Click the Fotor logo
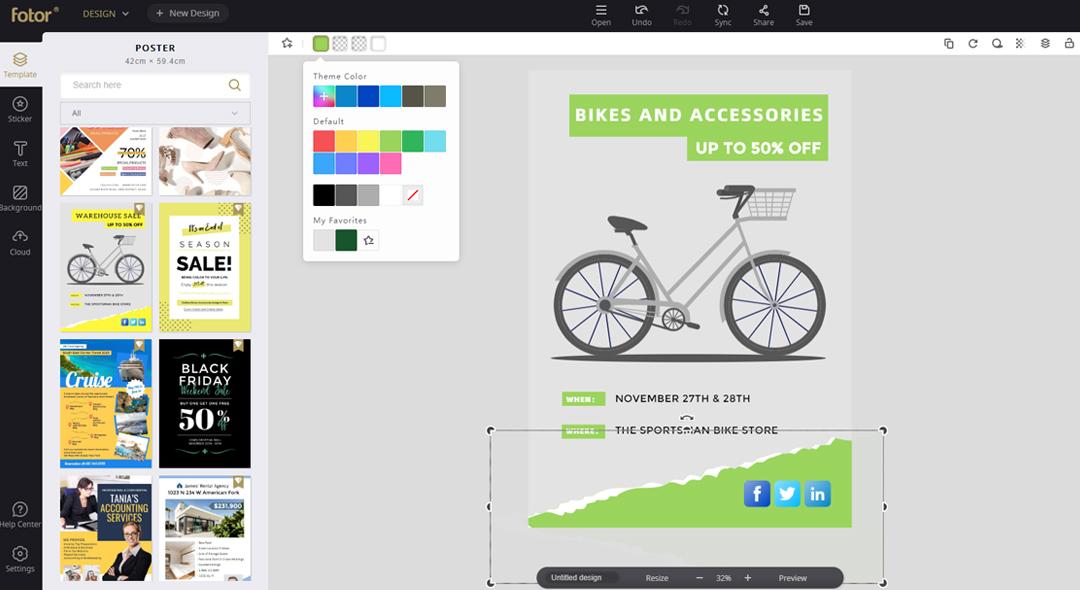 pyautogui.click(x=34, y=14)
